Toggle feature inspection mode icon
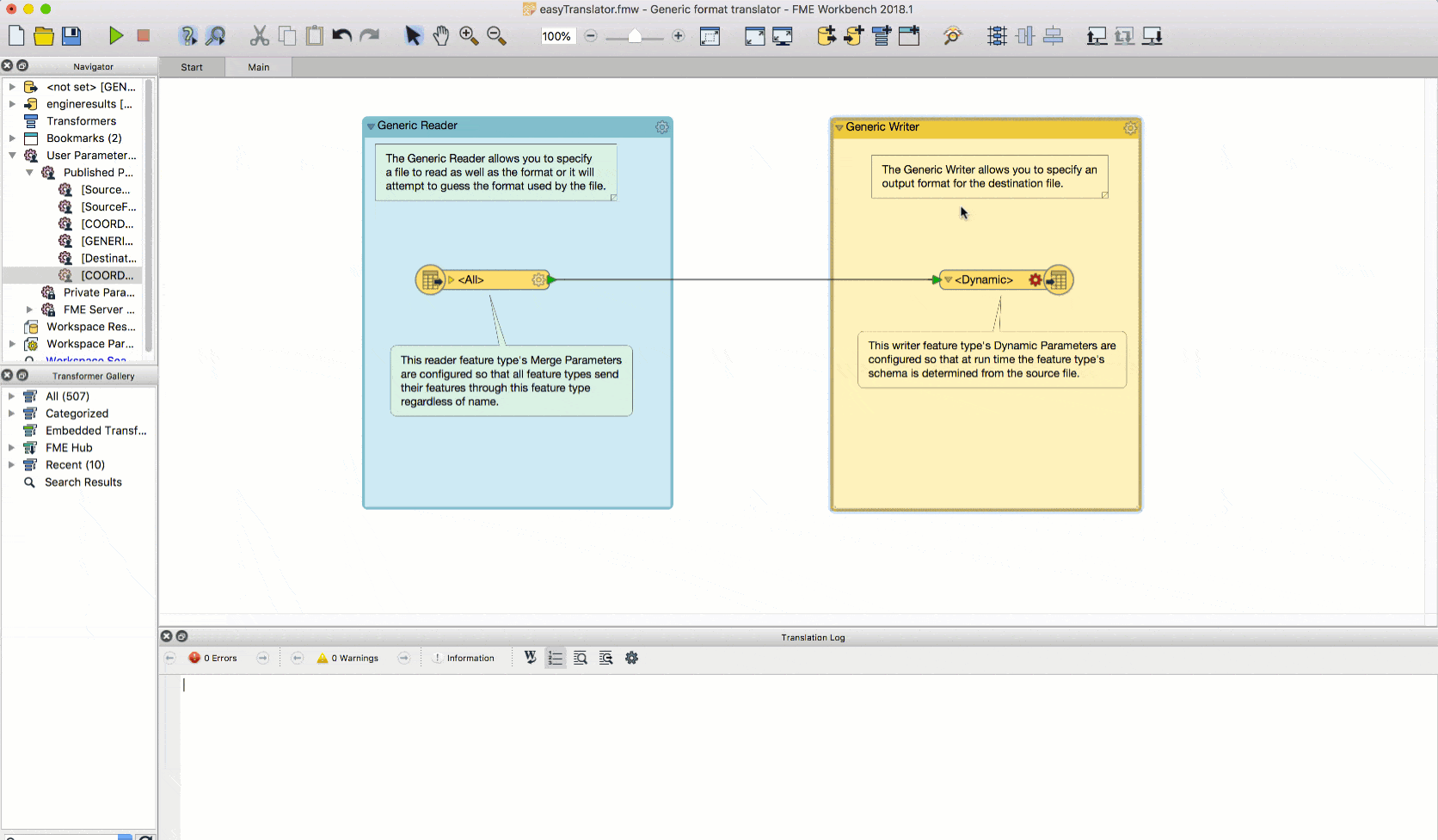Screen dimensions: 1438x840 [216, 36]
